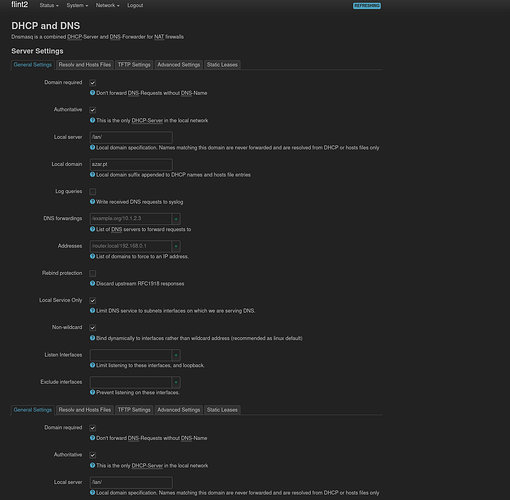
Task: Switch to the top Static Leases tab
Action: tap(222, 65)
